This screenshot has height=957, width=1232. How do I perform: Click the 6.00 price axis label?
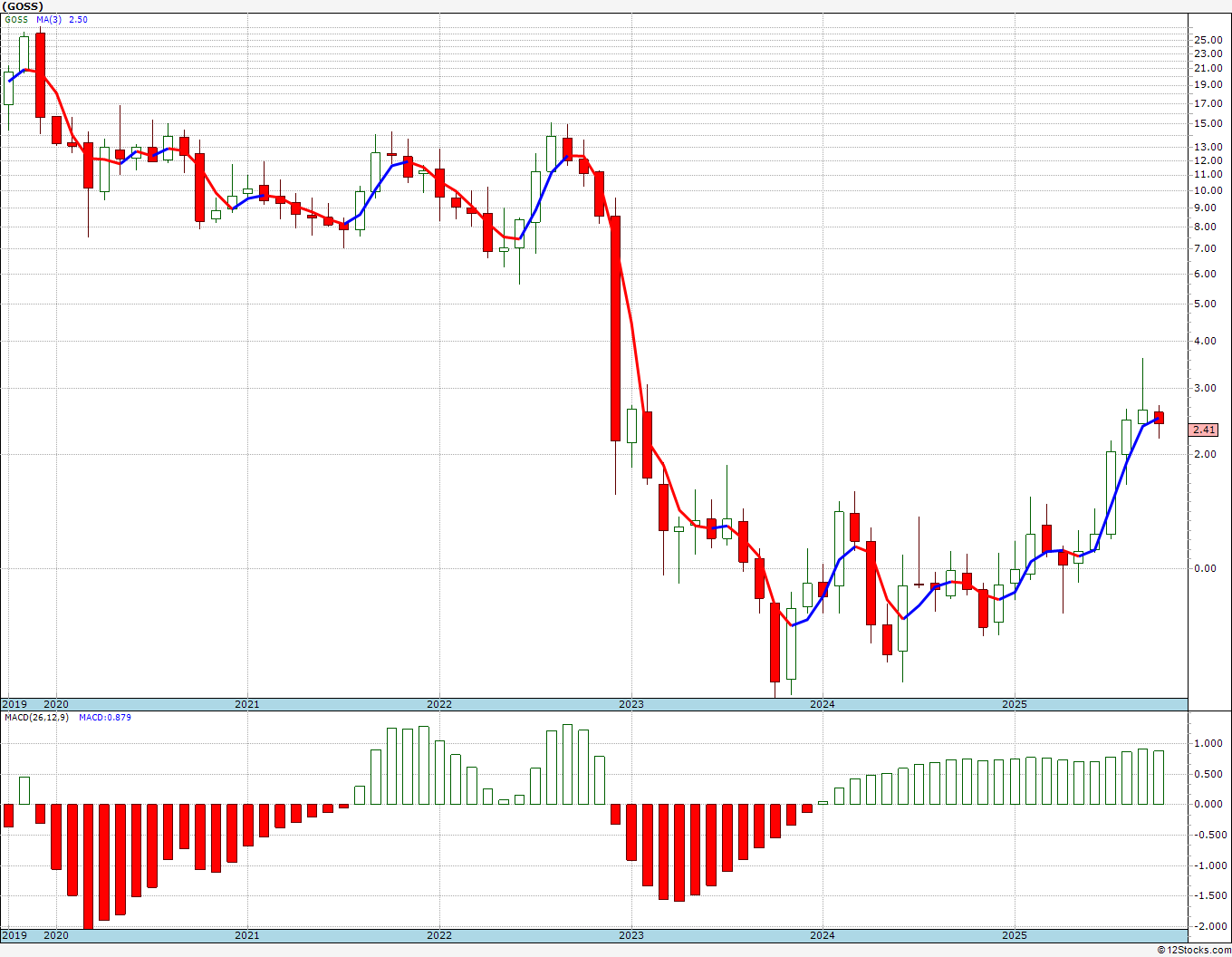click(1206, 274)
